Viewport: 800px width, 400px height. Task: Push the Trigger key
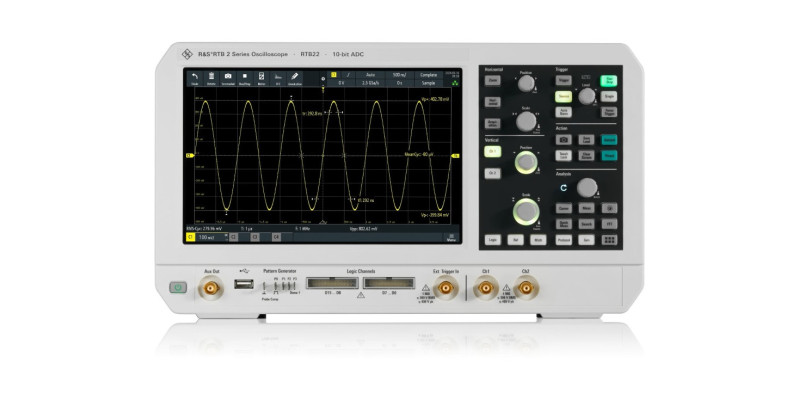click(x=564, y=80)
